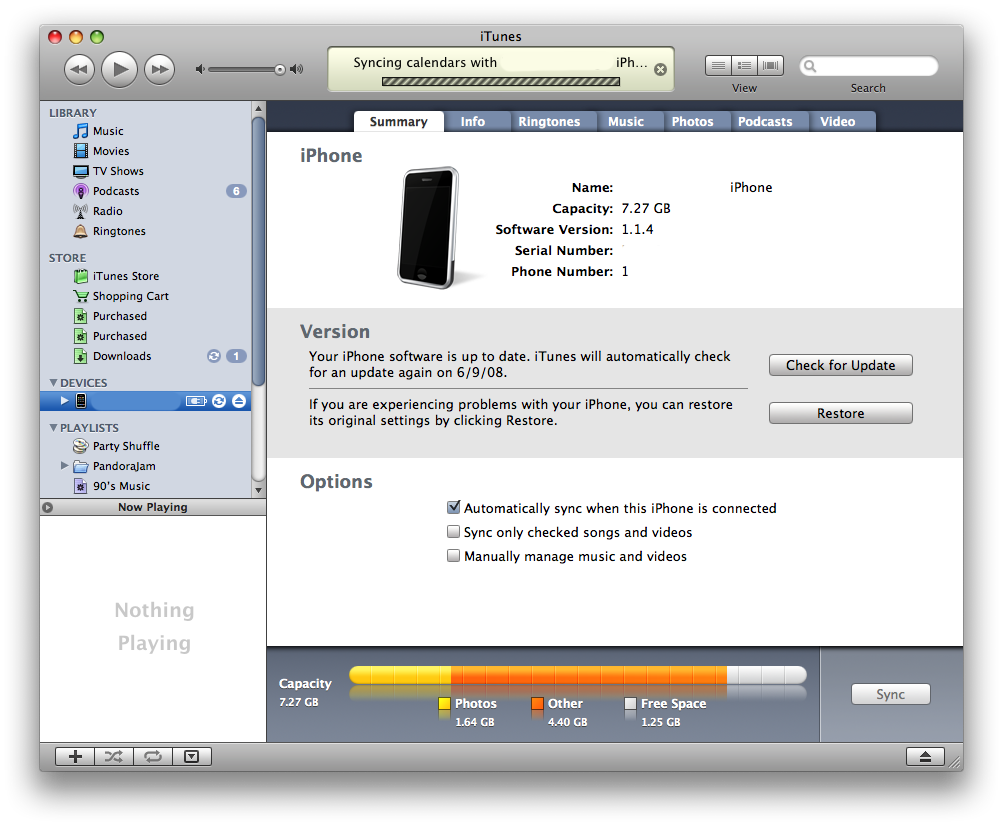Collapse the DEVICES section
This screenshot has width=1003, height=826.
coord(53,383)
